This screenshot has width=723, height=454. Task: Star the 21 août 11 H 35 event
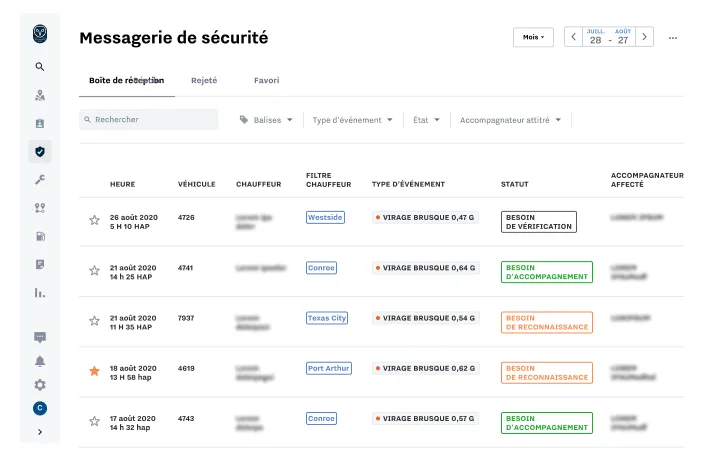point(95,321)
